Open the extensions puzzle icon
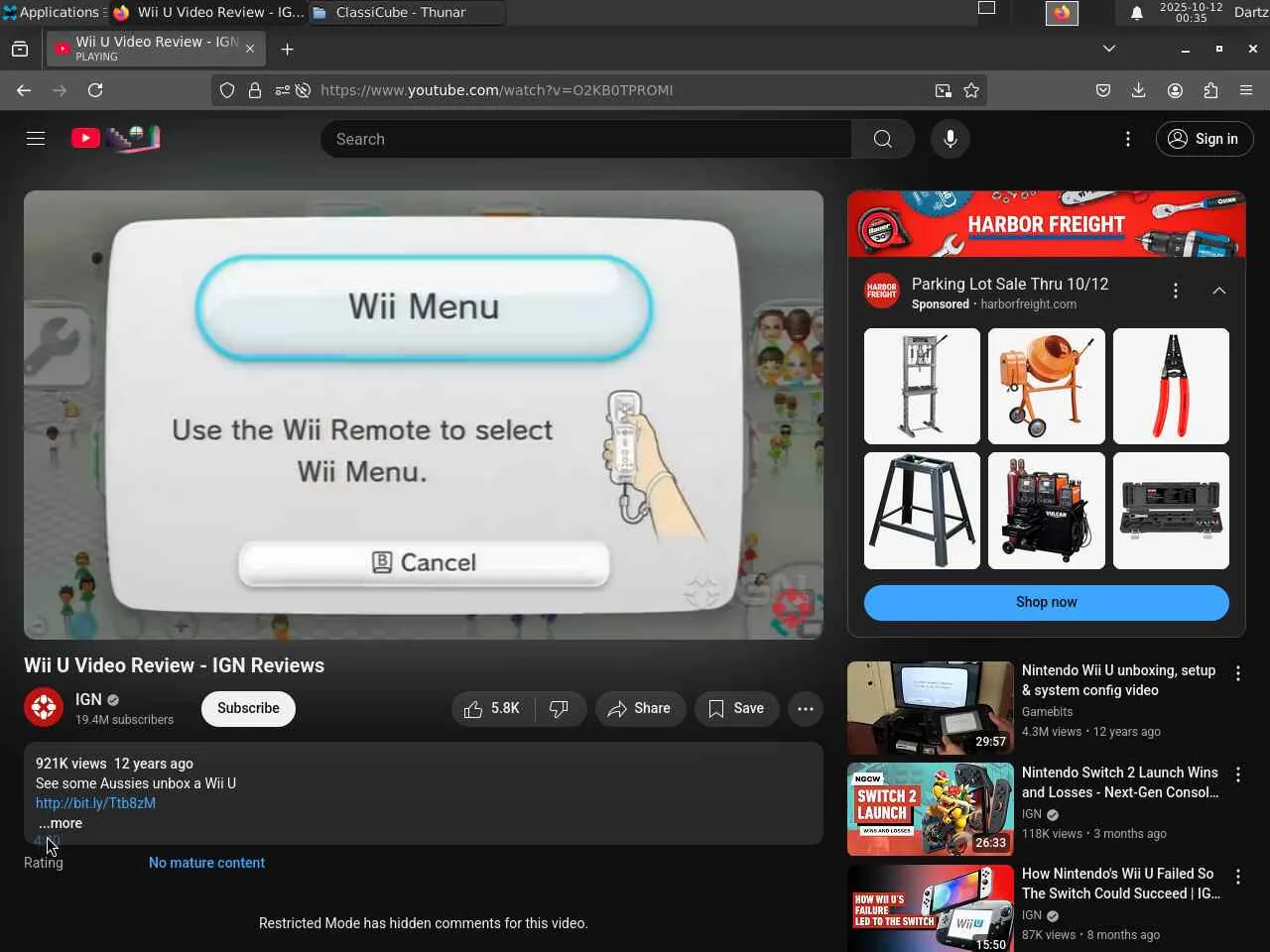The image size is (1270, 952). [x=1210, y=90]
